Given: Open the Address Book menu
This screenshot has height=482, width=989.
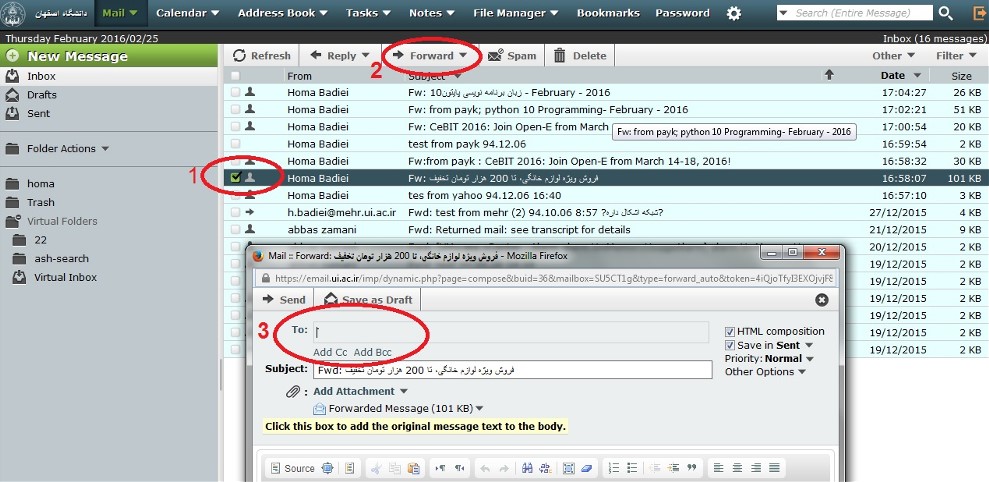Looking at the screenshot, I should 283,13.
